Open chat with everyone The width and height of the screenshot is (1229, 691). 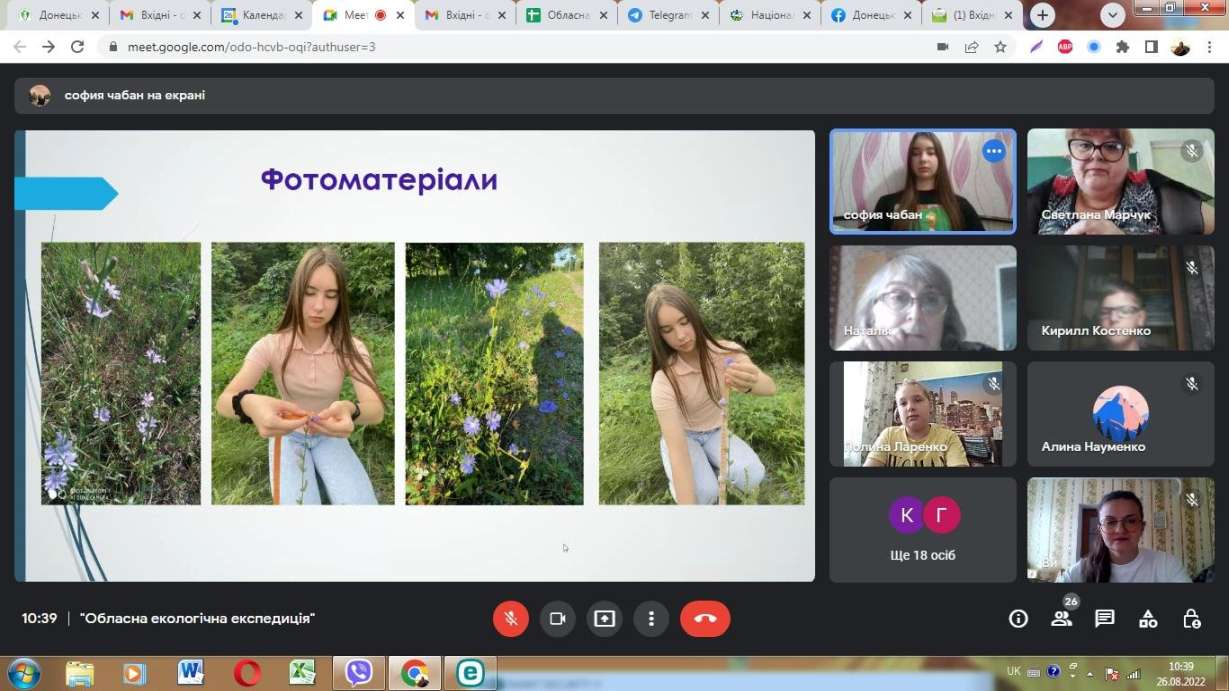point(1104,619)
